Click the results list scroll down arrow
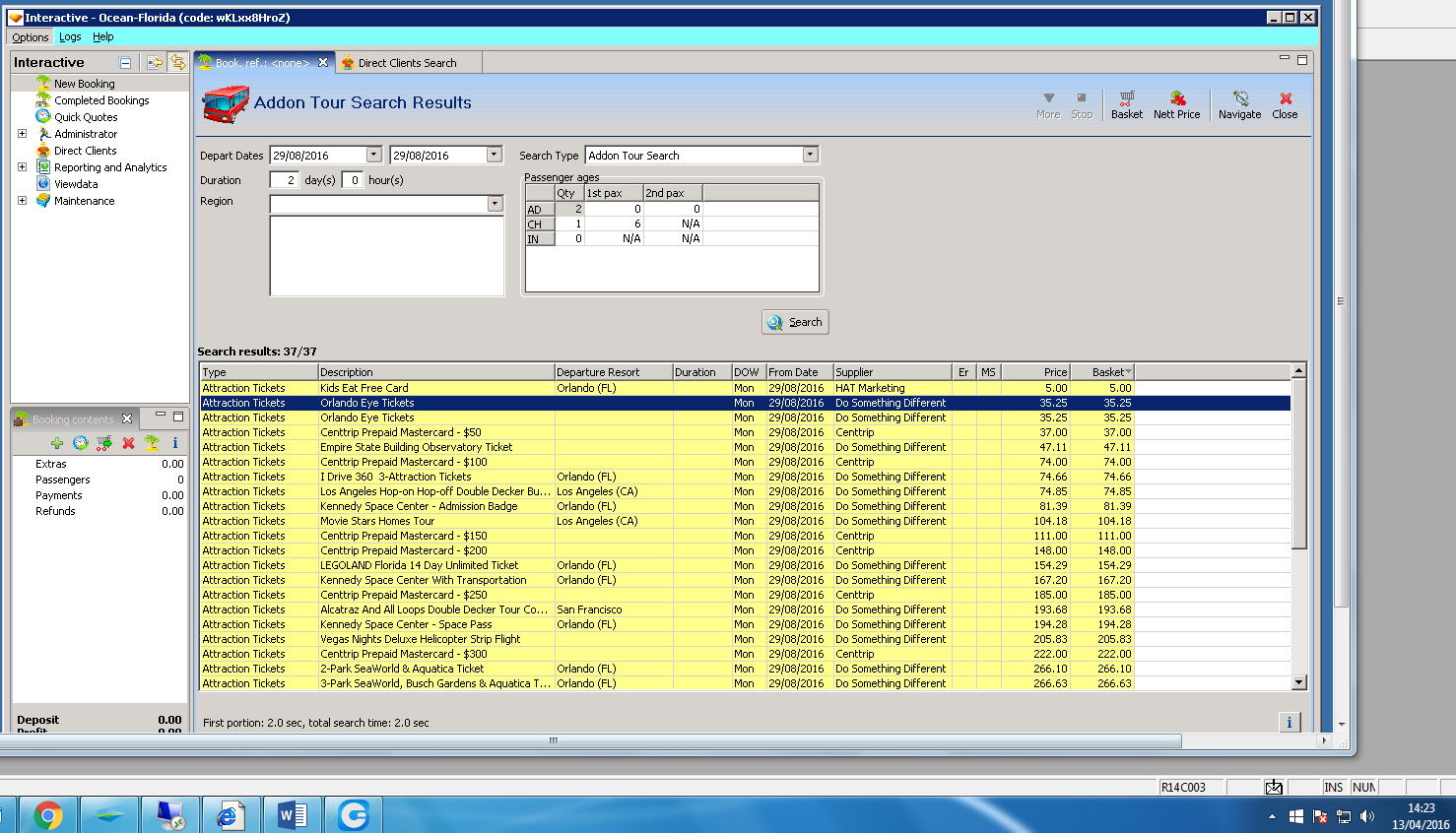Viewport: 1456px width, 833px height. click(x=1298, y=682)
